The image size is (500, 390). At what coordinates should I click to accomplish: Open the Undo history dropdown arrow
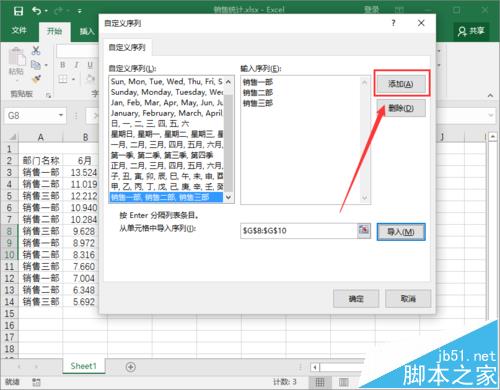(46, 11)
